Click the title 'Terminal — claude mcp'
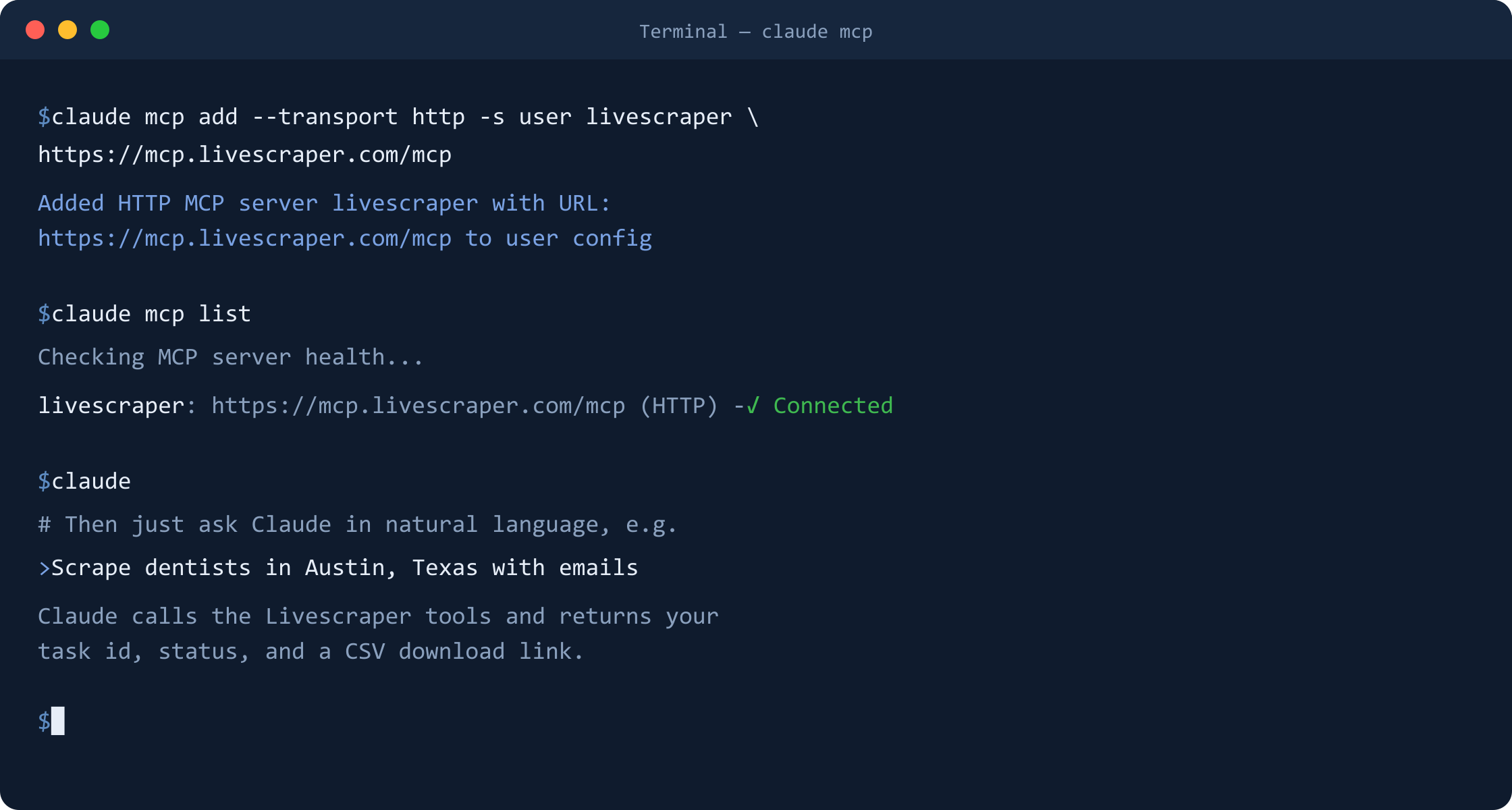This screenshot has height=810, width=1512. (755, 32)
